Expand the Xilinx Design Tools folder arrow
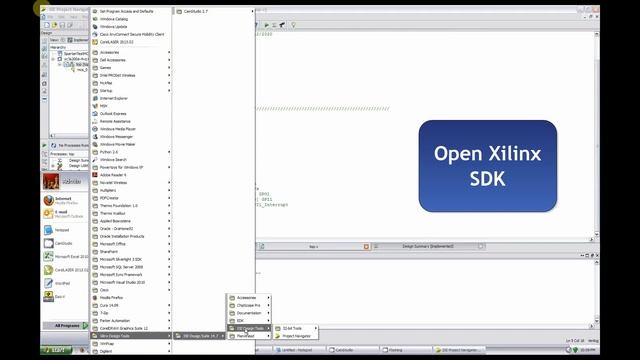 169,336
